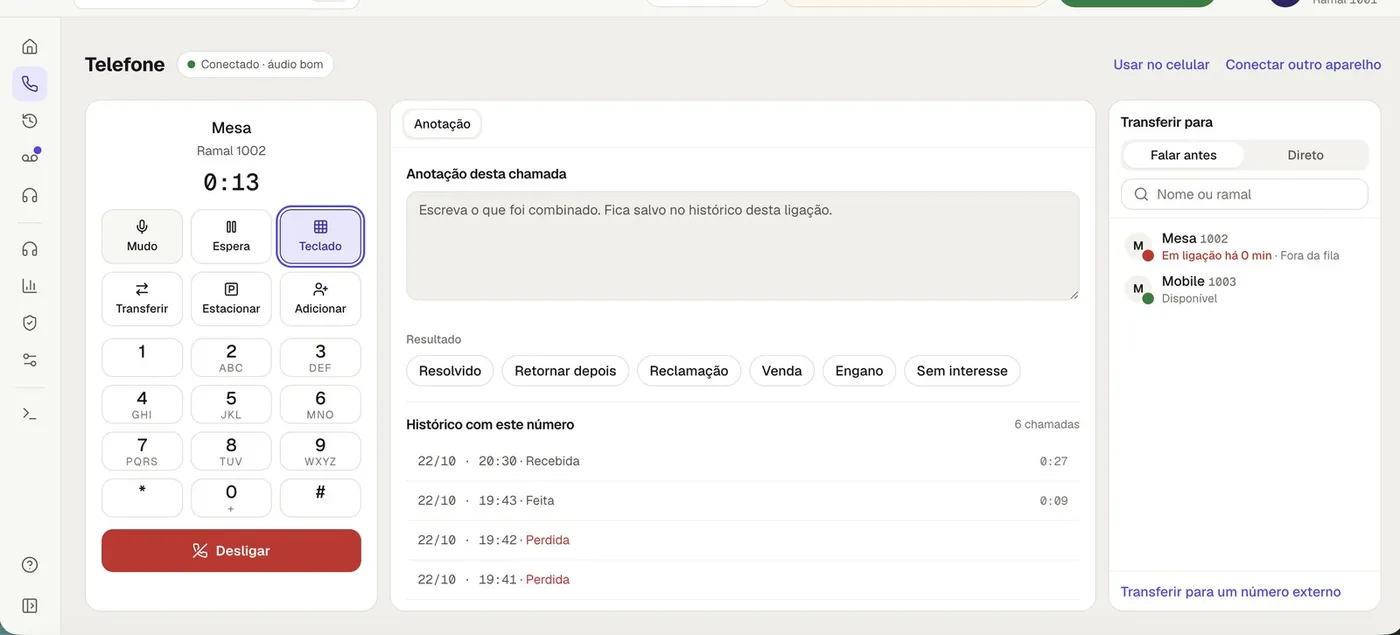
Task: Tap the hash keypad key
Action: pyautogui.click(x=320, y=498)
